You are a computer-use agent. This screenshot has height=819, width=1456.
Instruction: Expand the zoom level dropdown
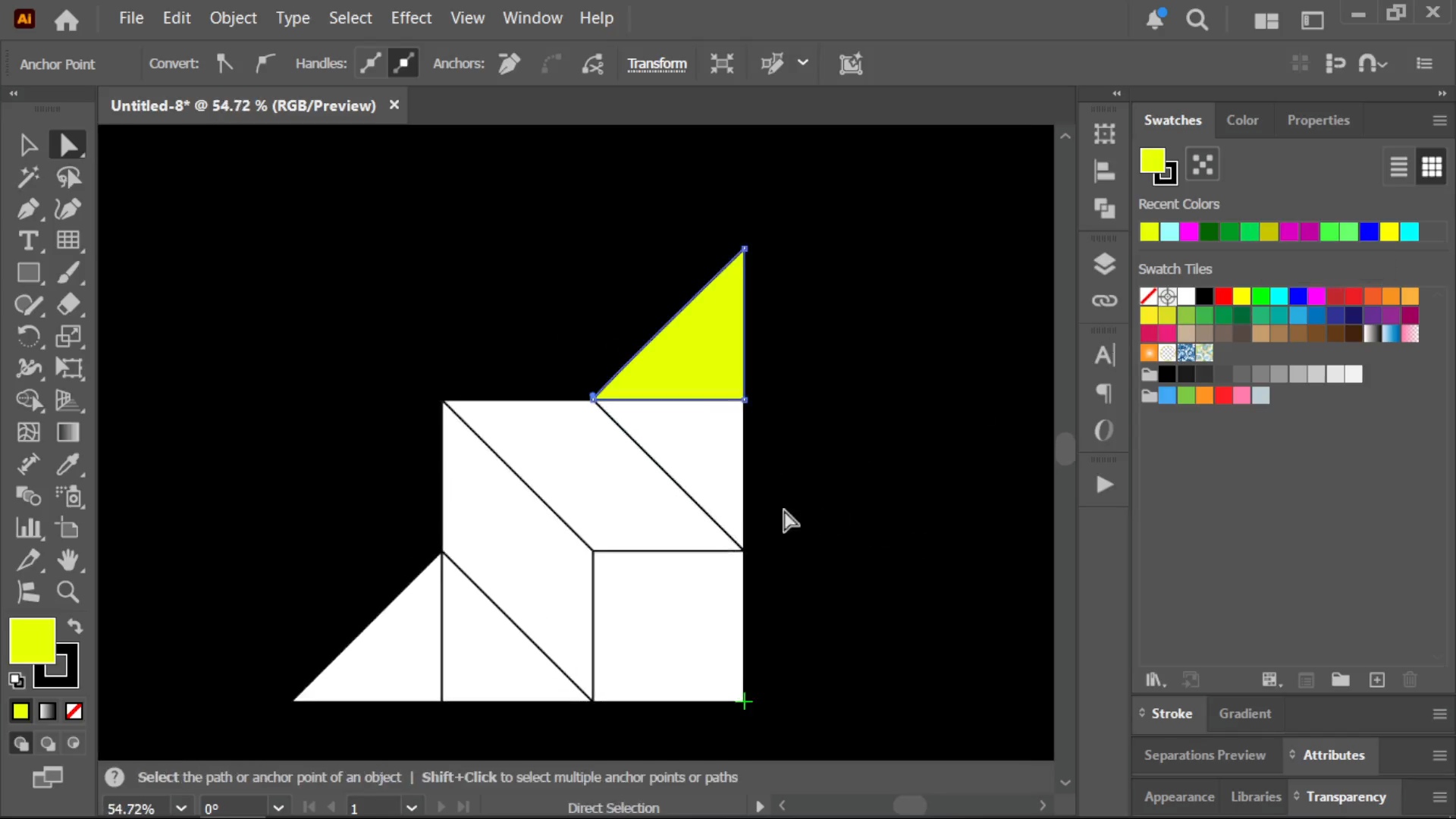tap(180, 808)
